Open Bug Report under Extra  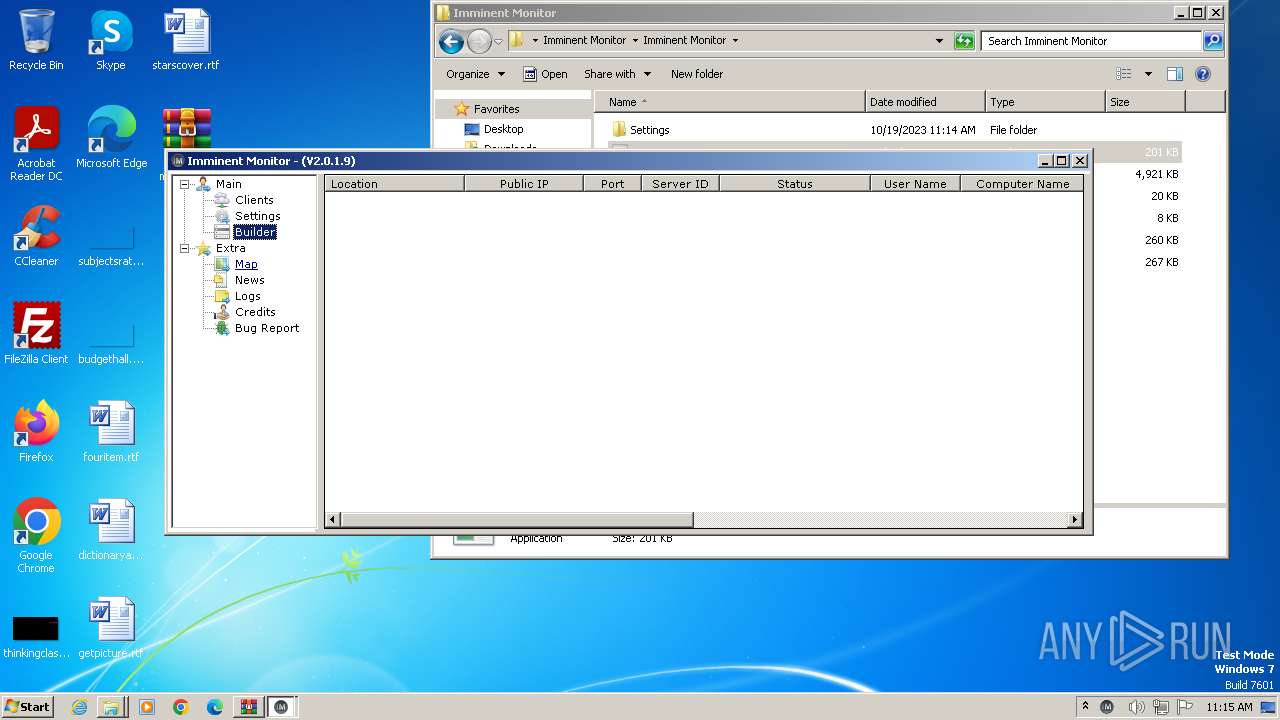267,328
